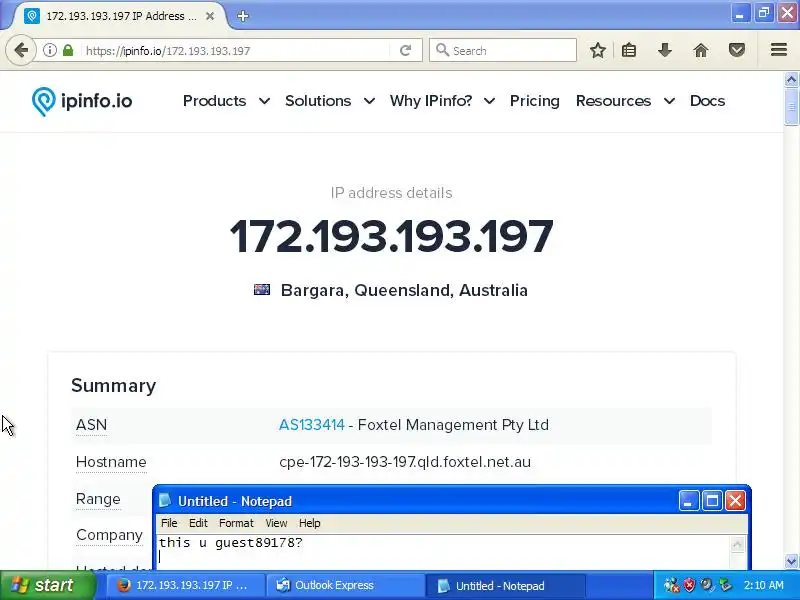Click the green padlock security icon
Image resolution: width=800 pixels, height=600 pixels.
pos(68,50)
